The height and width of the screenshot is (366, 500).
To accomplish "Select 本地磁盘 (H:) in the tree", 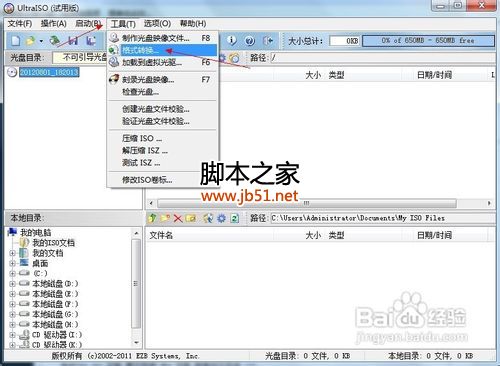I will [55, 324].
